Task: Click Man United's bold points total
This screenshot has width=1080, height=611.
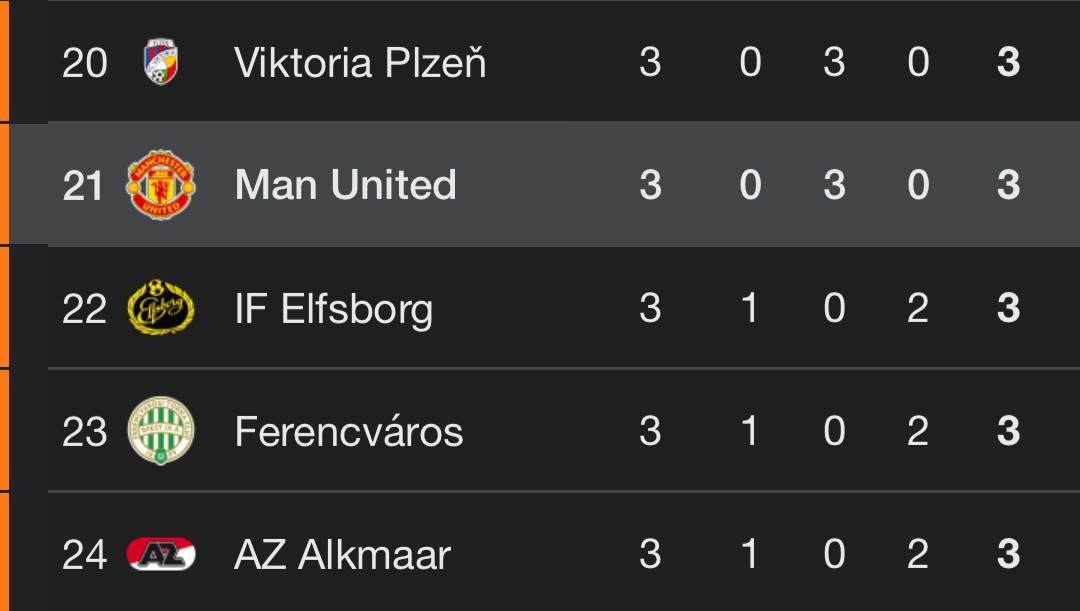Action: point(1008,185)
